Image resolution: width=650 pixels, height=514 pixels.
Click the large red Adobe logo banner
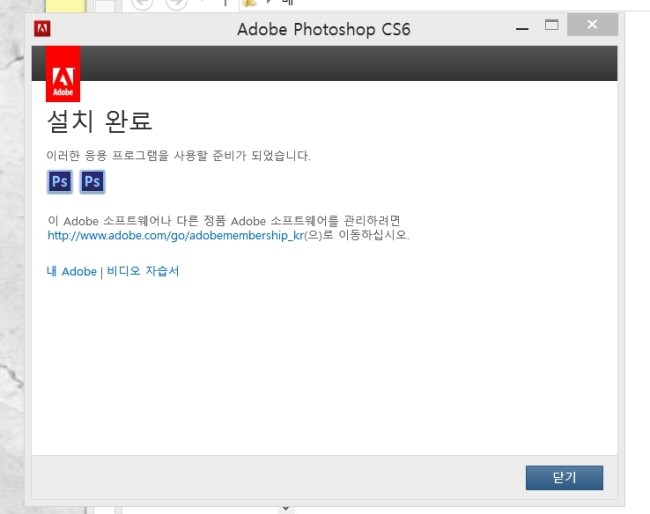click(x=63, y=74)
